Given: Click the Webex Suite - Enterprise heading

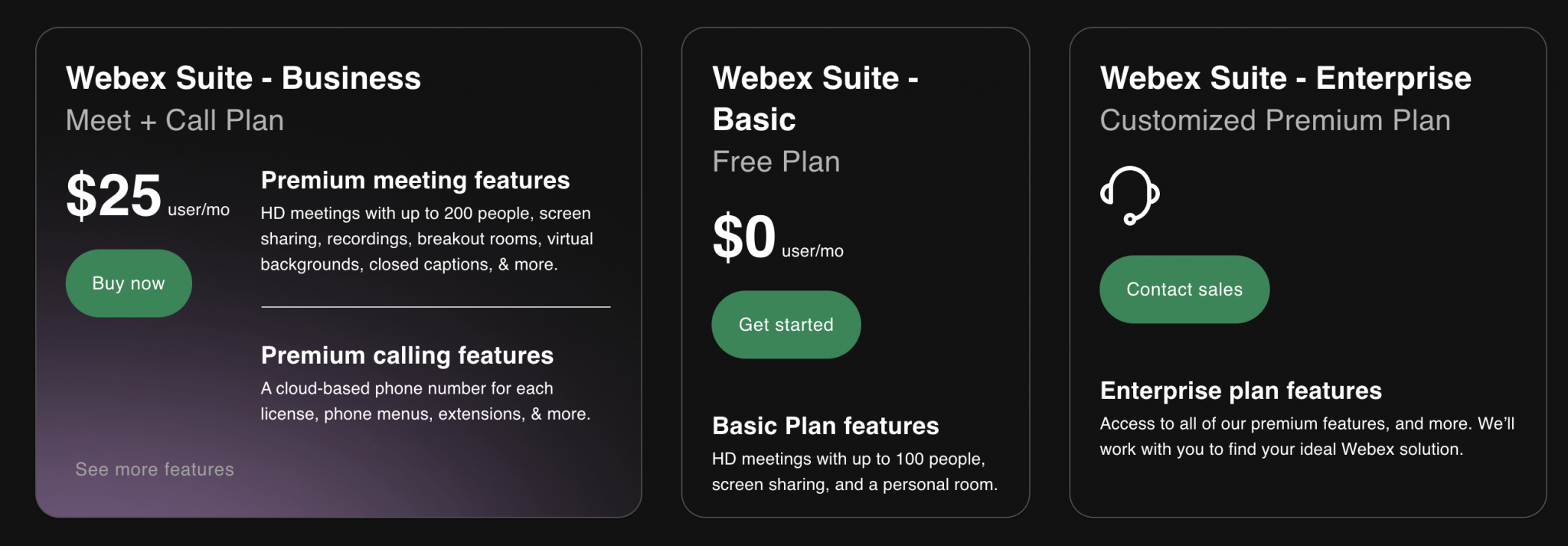Looking at the screenshot, I should (1285, 77).
